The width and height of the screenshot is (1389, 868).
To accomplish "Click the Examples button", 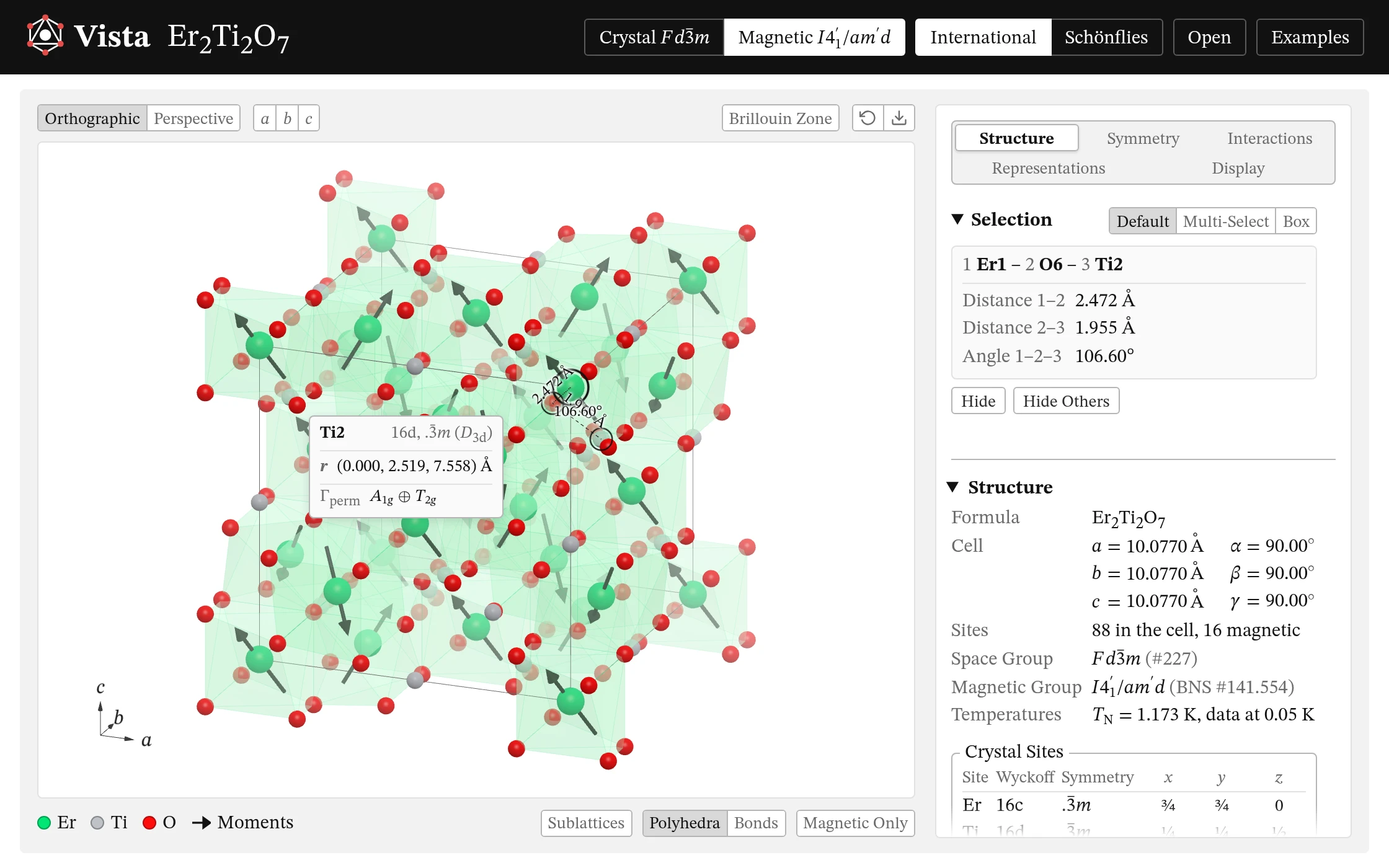I will [x=1310, y=37].
